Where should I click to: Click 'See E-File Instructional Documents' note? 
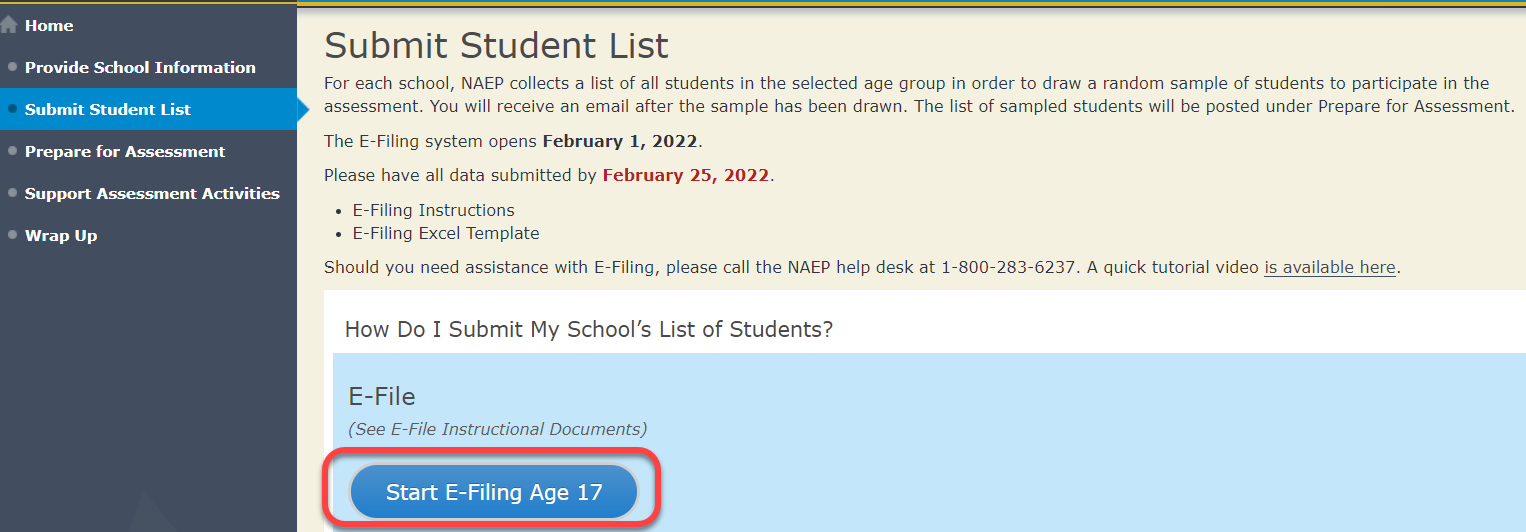click(x=497, y=429)
